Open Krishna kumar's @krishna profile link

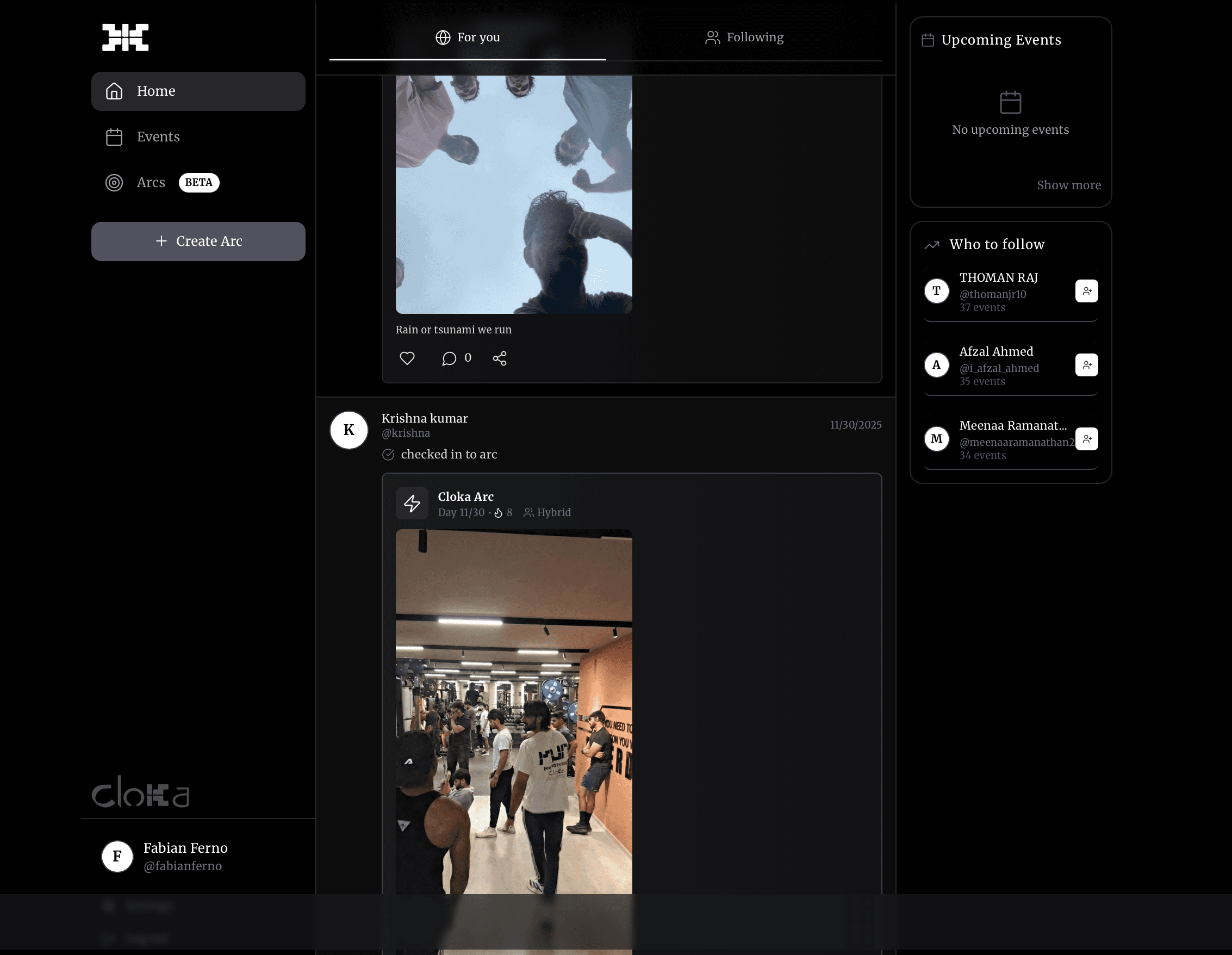tap(406, 432)
